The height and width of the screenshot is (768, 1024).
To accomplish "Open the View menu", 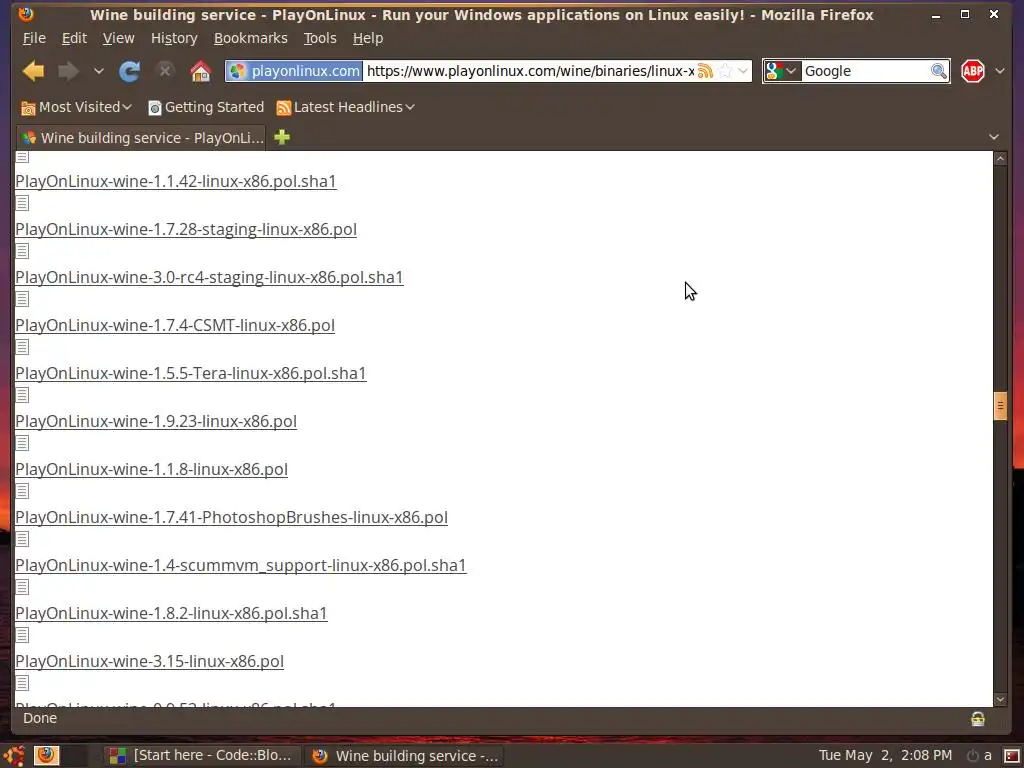I will 118,39.
